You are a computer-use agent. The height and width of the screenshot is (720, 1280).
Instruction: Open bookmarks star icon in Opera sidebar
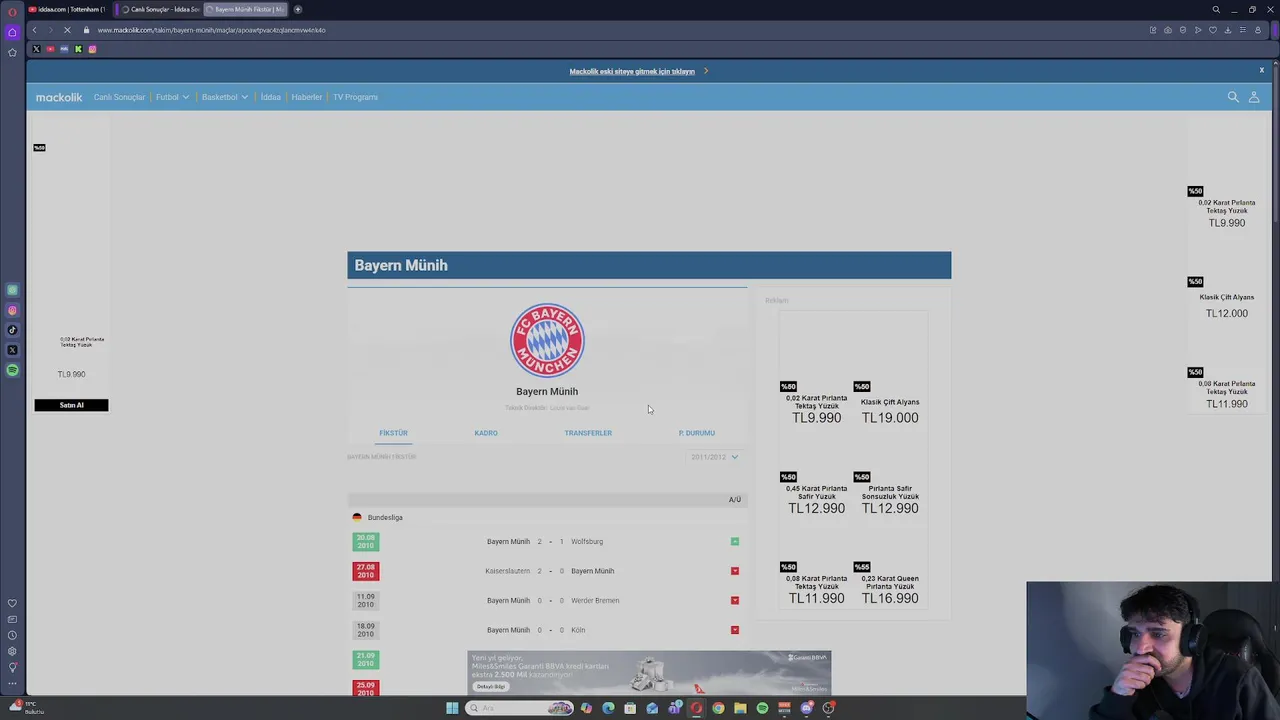[12, 52]
